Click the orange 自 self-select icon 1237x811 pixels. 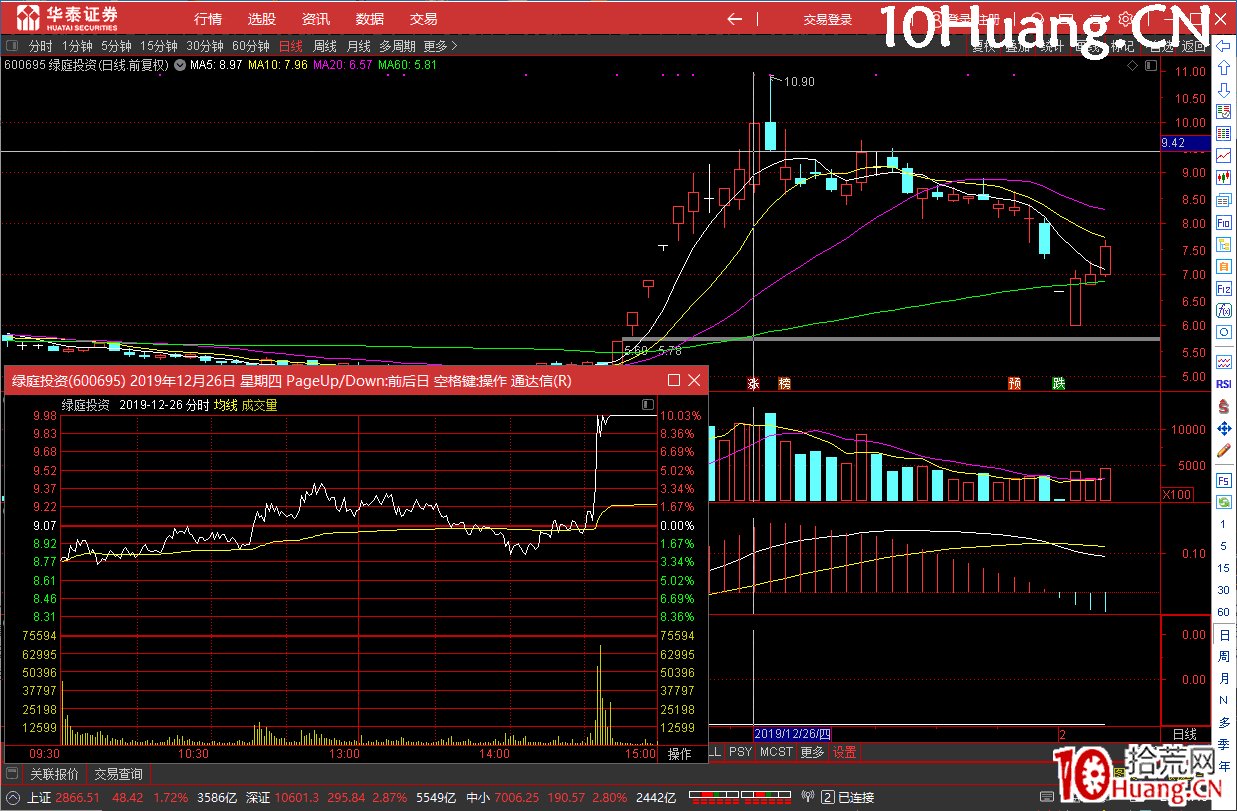pos(1223,267)
